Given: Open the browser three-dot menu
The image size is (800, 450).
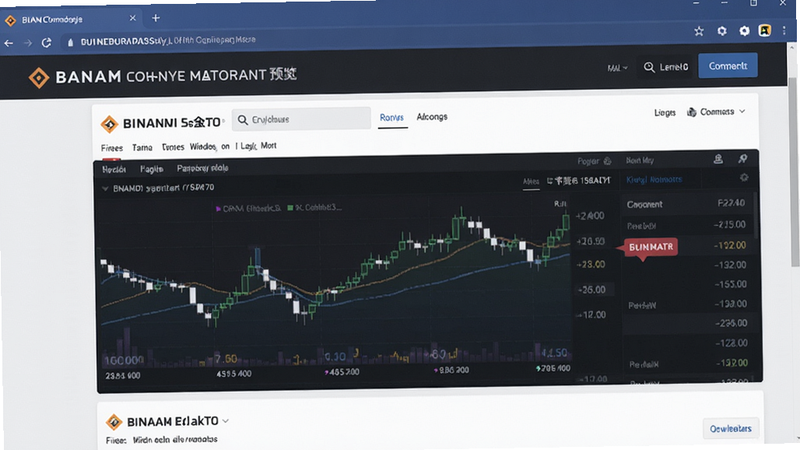Looking at the screenshot, I should pos(784,31).
